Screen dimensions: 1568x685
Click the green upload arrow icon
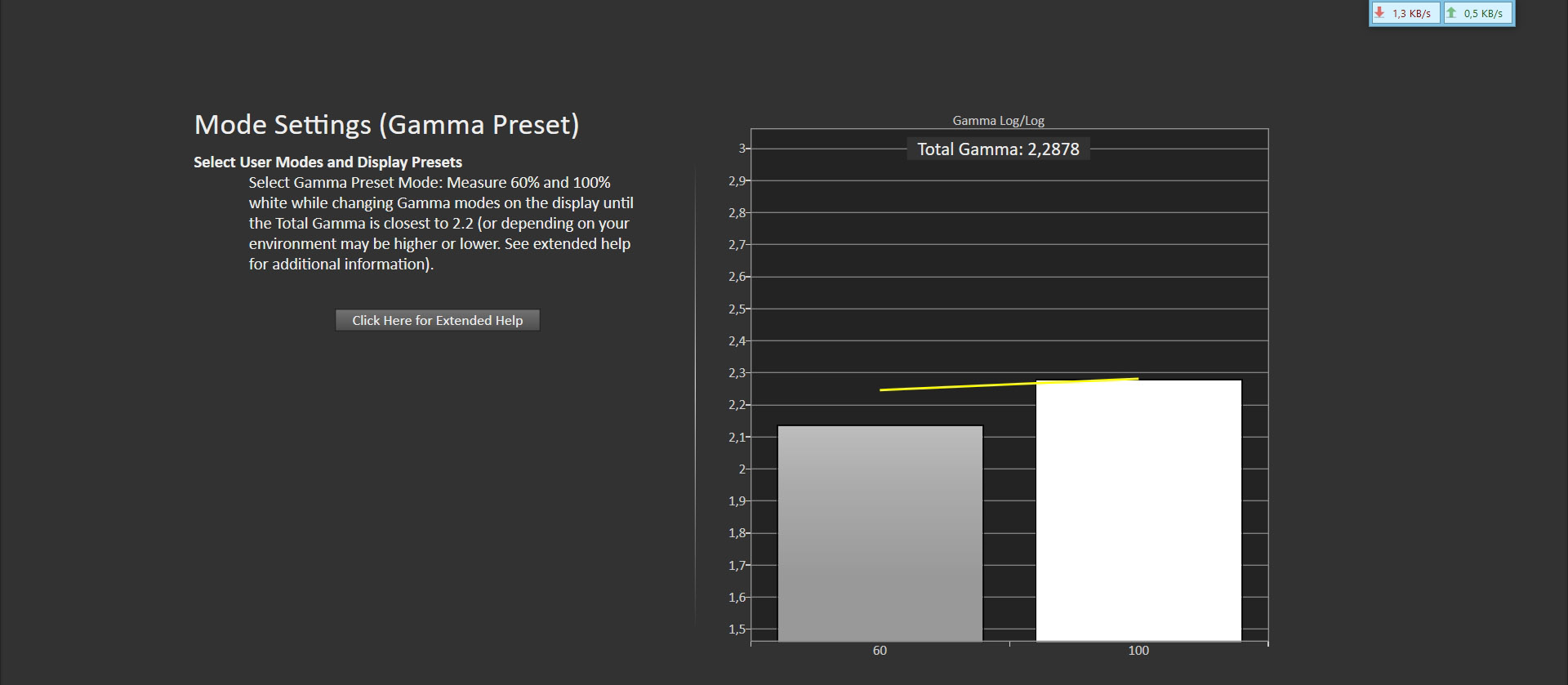1451,13
